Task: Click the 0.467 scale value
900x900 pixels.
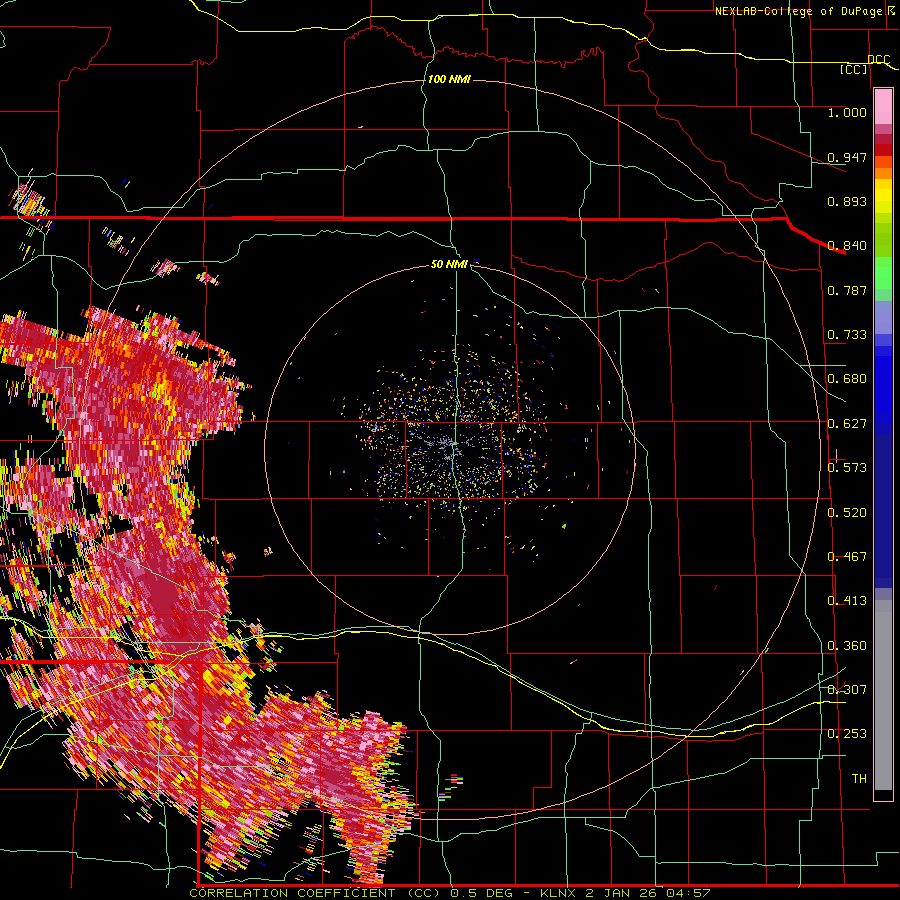Action: pos(847,557)
